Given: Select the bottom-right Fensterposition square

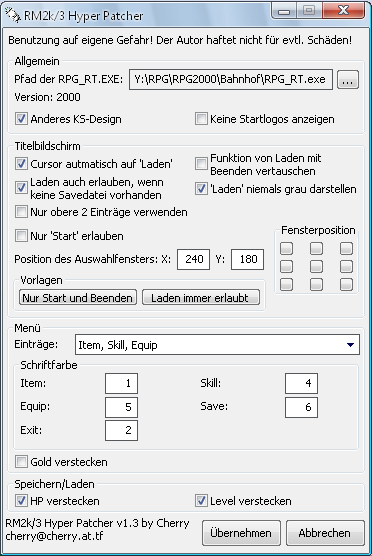Looking at the screenshot, I should click(x=346, y=284).
